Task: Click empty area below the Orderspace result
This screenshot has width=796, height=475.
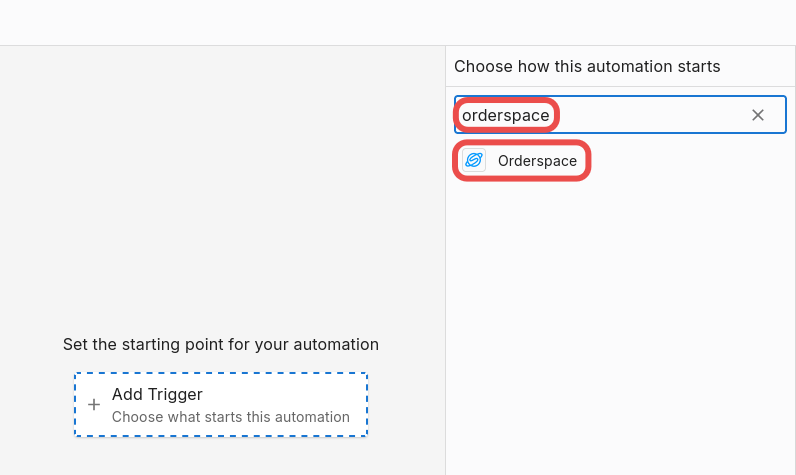Action: [620, 304]
